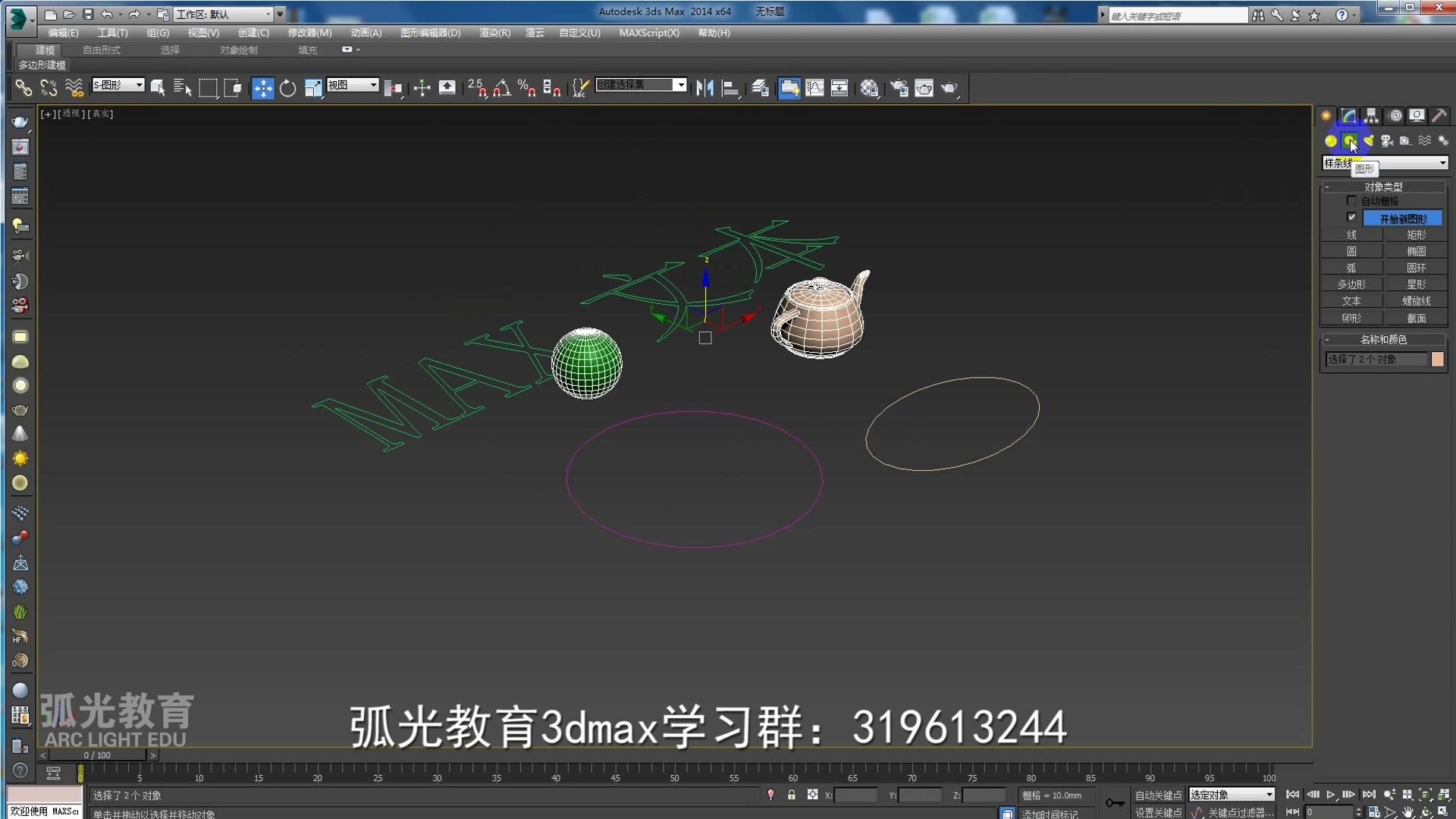Click the 螺旋线 shape button
1456x819 pixels.
(1416, 301)
